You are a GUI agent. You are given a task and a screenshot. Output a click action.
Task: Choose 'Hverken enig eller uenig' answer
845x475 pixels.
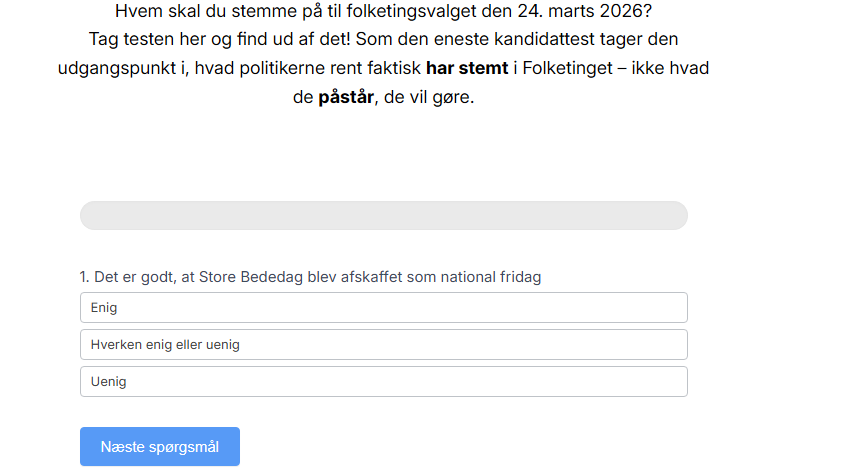383,345
